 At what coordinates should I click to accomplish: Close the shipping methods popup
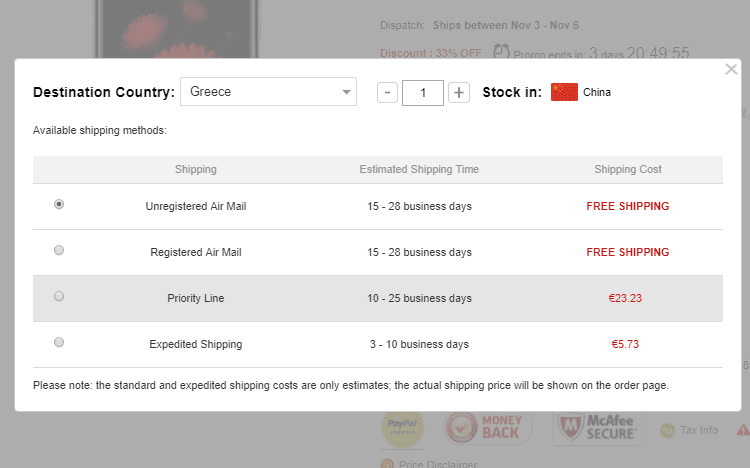pos(731,70)
